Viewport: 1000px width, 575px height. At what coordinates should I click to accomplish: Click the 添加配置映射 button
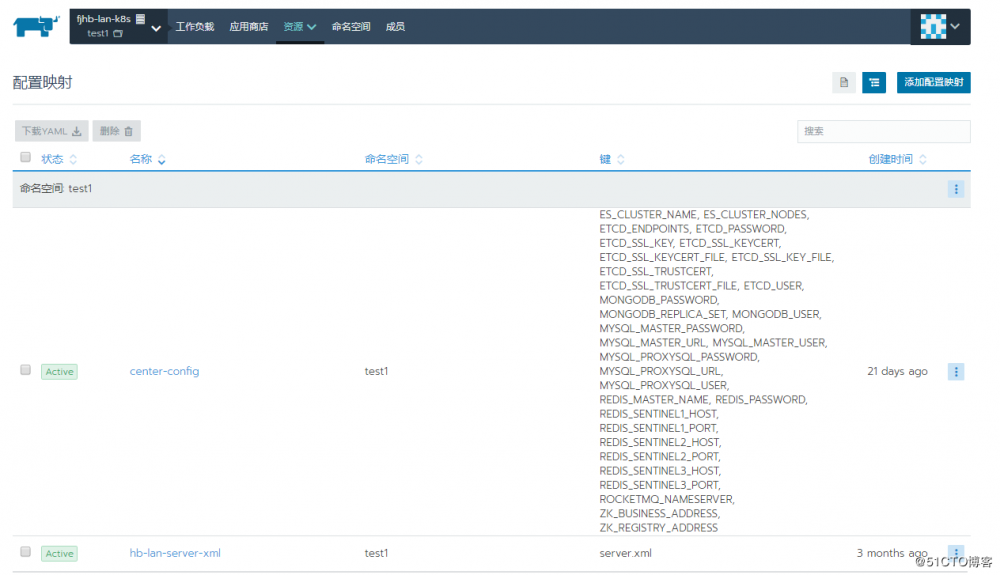933,82
